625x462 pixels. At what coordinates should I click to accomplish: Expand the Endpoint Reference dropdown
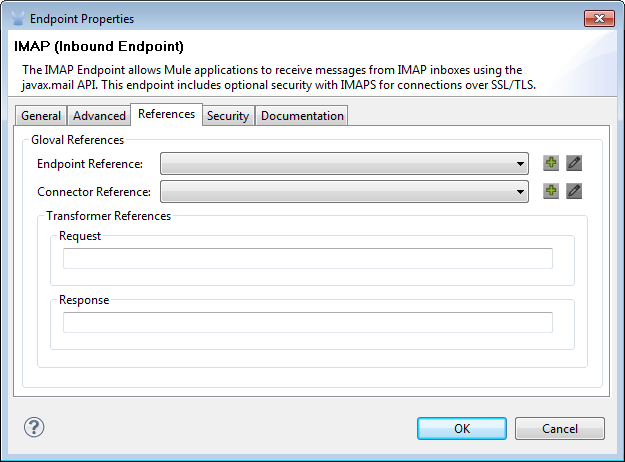(344, 164)
